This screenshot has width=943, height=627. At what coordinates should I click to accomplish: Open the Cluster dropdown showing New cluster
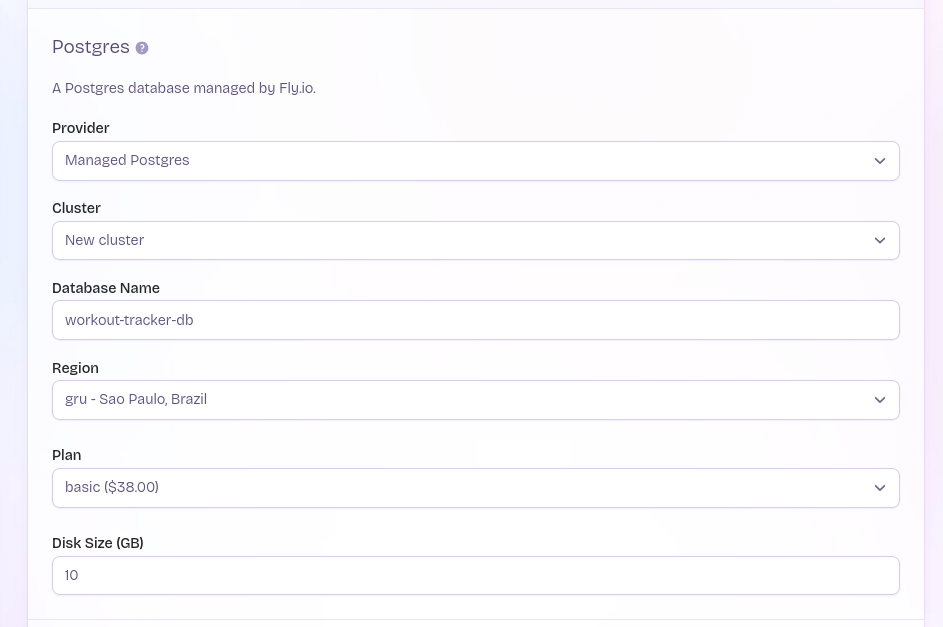click(476, 240)
